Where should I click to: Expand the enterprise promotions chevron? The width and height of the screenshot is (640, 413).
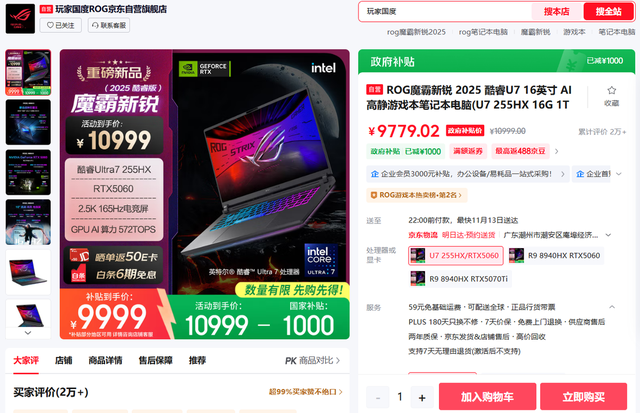click(x=619, y=174)
